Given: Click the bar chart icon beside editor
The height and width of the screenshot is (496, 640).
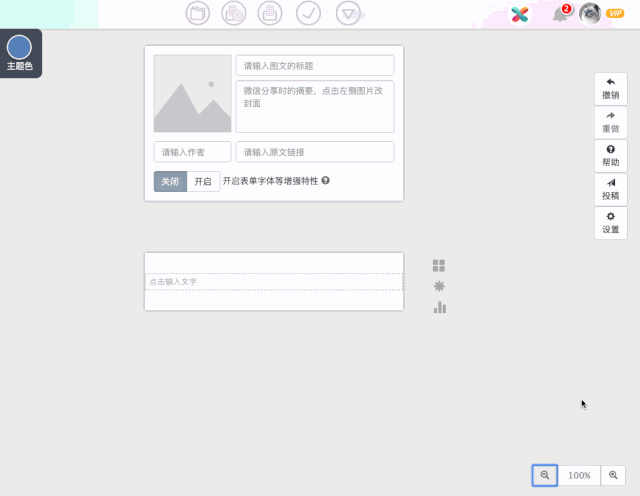Looking at the screenshot, I should [440, 307].
